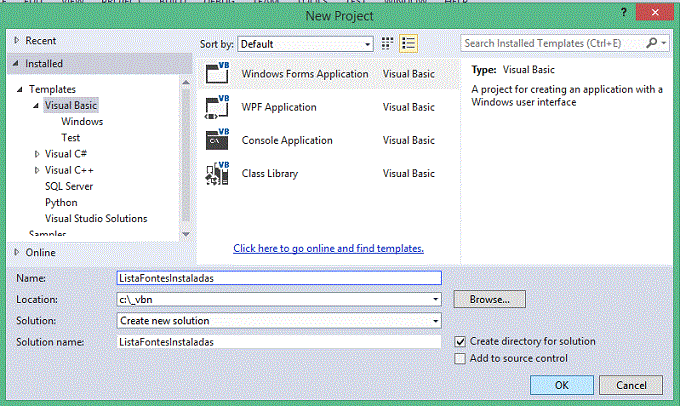680x406 pixels.
Task: Click the project Name input field
Action: pyautogui.click(x=279, y=278)
